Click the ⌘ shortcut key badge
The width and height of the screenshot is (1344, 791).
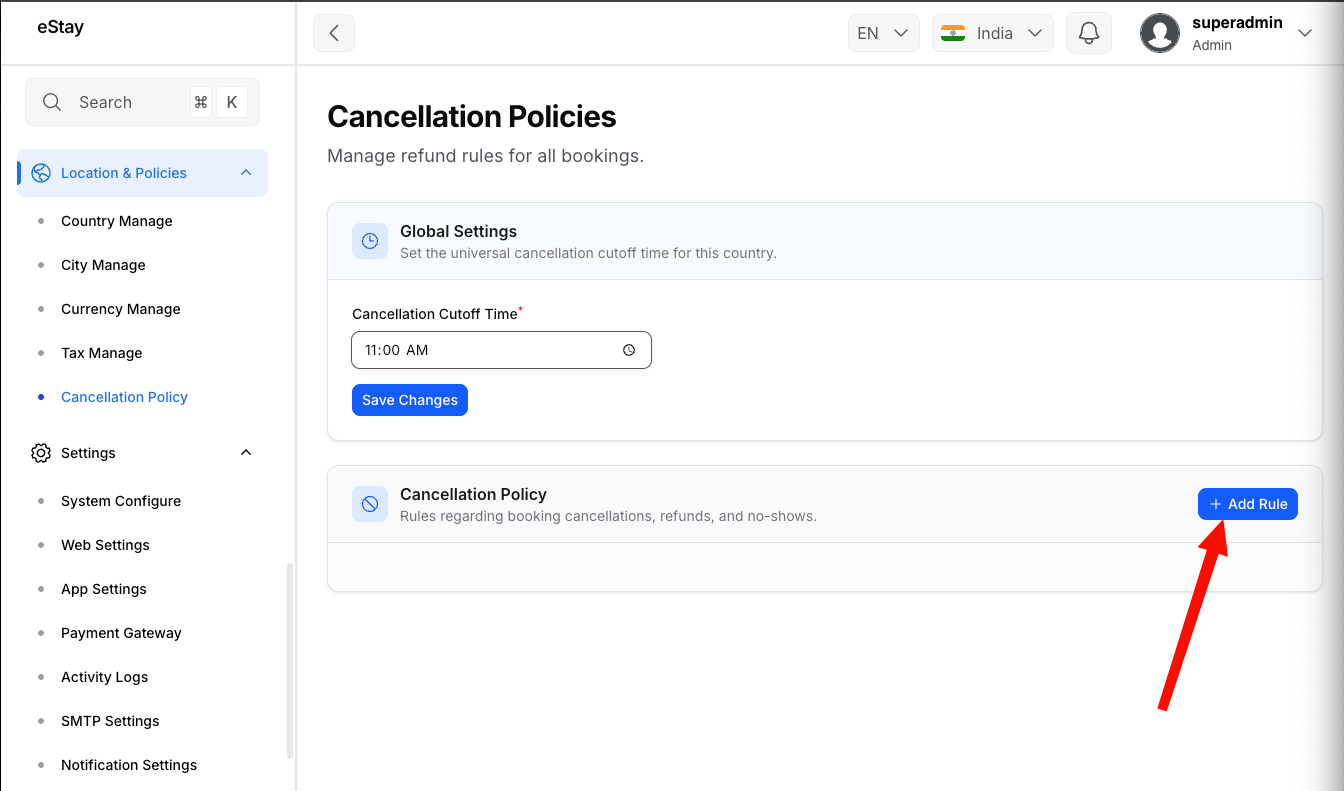click(x=201, y=102)
